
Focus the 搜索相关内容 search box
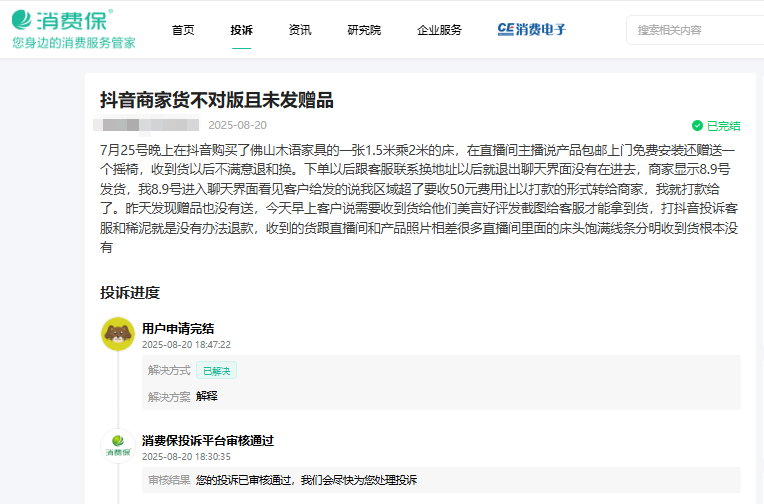[695, 30]
